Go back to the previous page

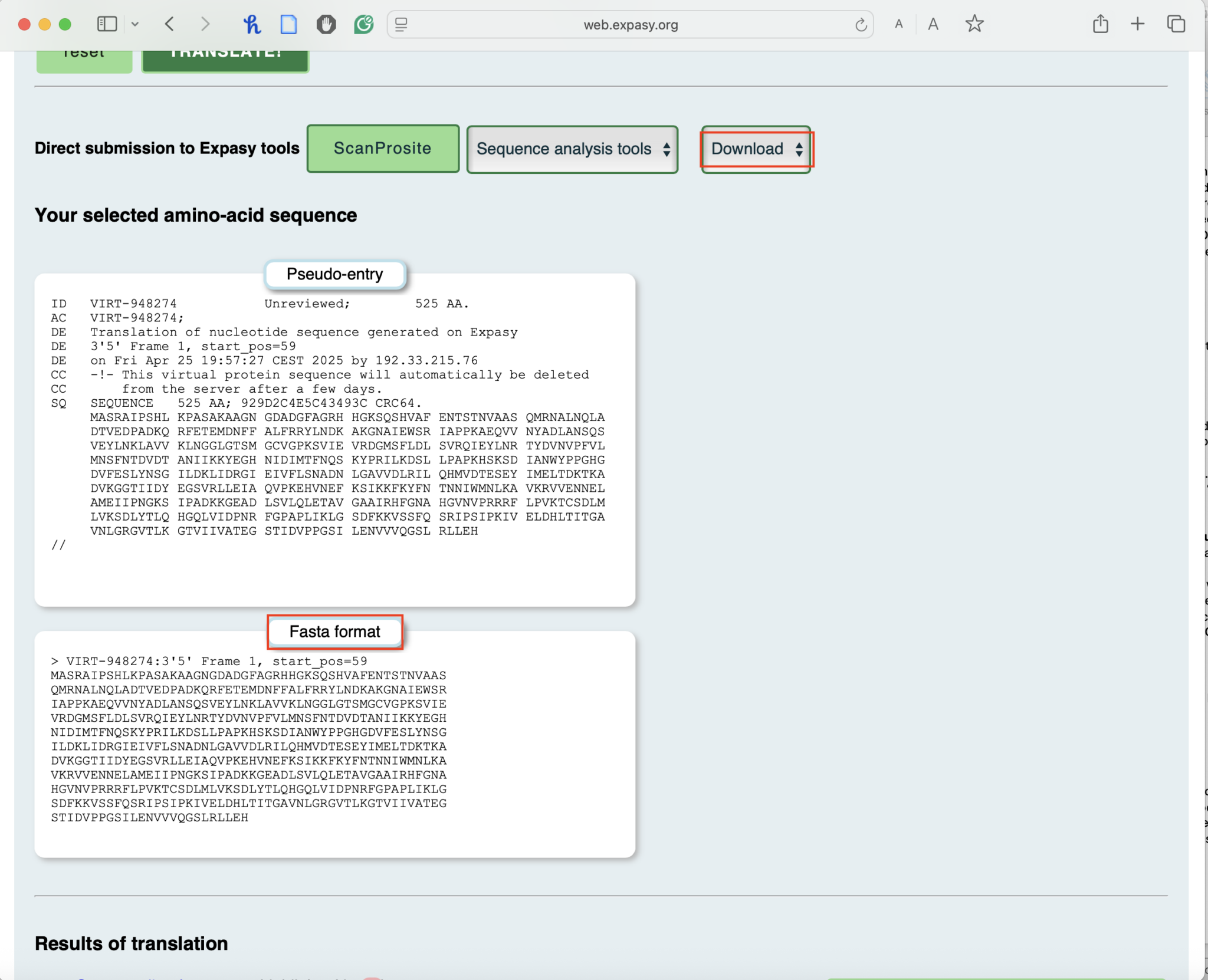coord(170,24)
